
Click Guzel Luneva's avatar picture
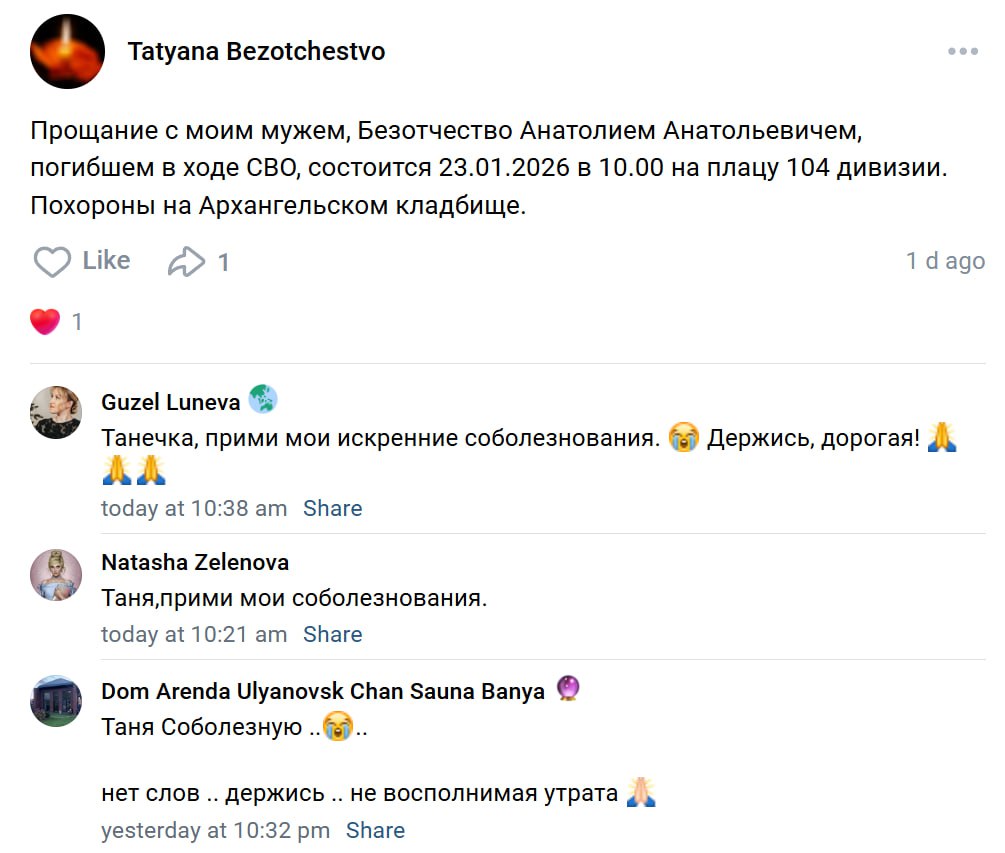point(56,412)
